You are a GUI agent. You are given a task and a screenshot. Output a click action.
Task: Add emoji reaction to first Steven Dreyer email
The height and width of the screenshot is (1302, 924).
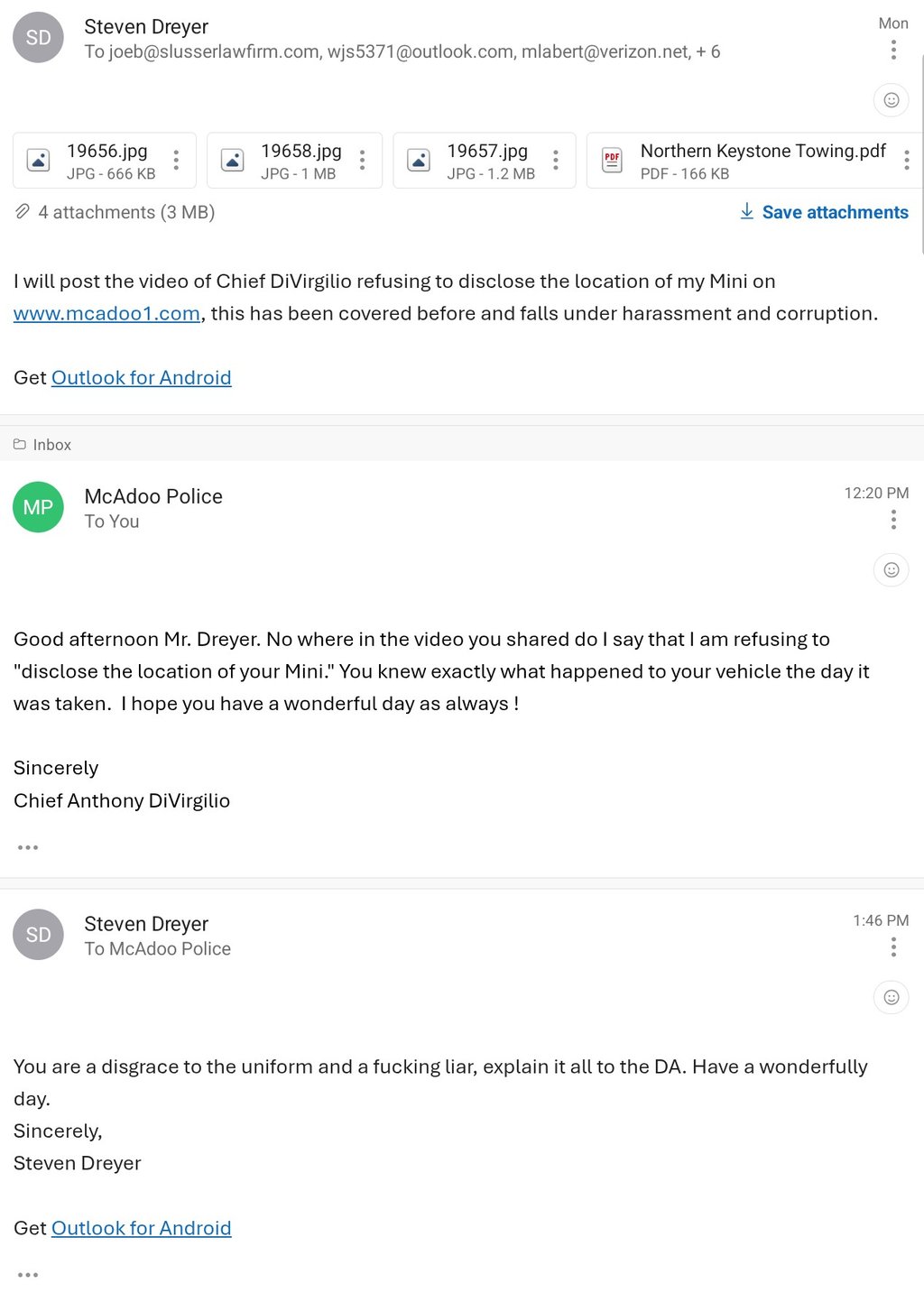pos(891,100)
